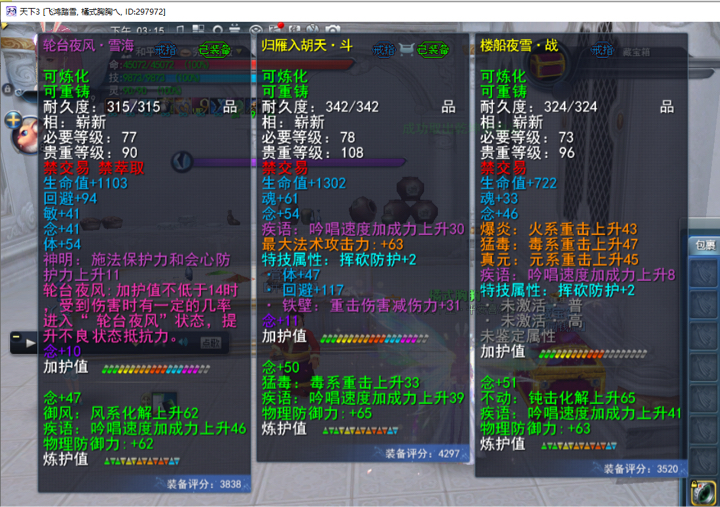Viewport: 720px width, 507px height.
Task: Click the speaker icon next to 点歌
Action: point(183,342)
